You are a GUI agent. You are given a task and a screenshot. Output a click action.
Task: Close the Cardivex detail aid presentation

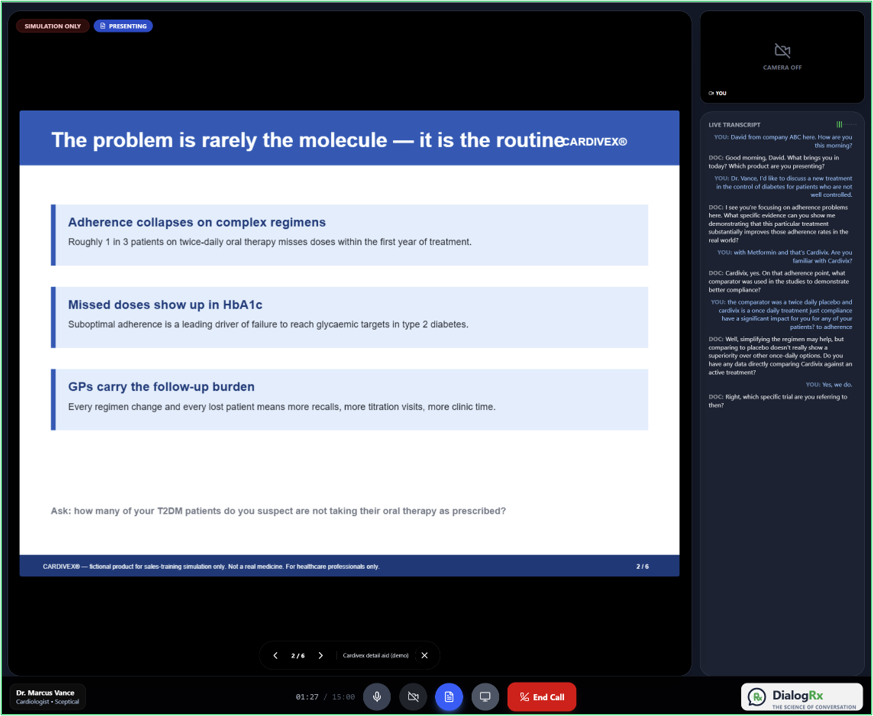point(424,655)
